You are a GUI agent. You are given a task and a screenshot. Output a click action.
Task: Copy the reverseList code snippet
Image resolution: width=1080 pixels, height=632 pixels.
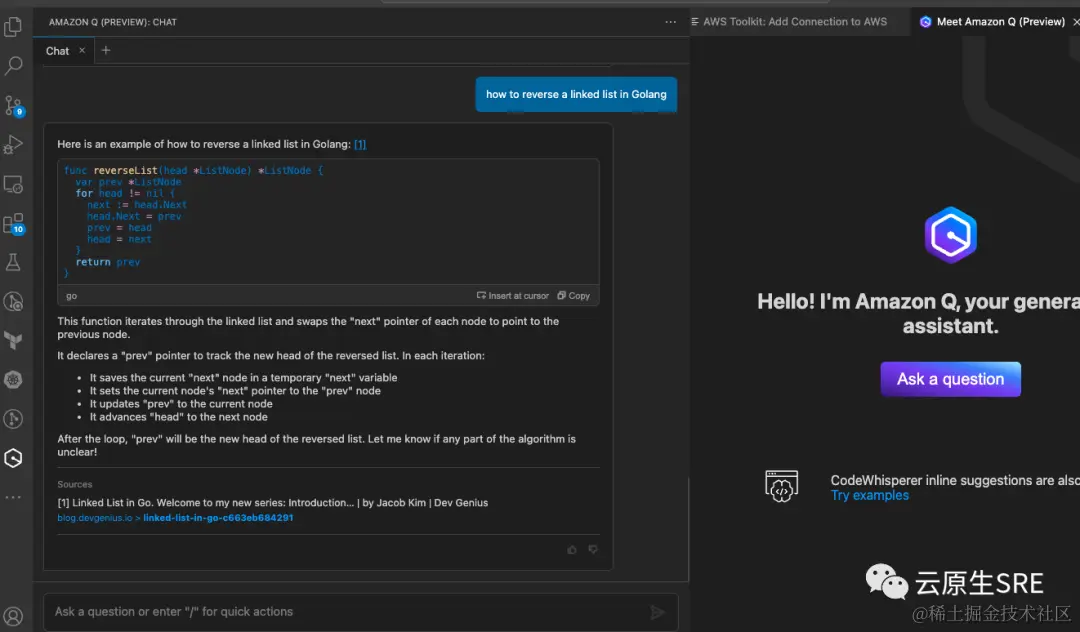tap(573, 295)
